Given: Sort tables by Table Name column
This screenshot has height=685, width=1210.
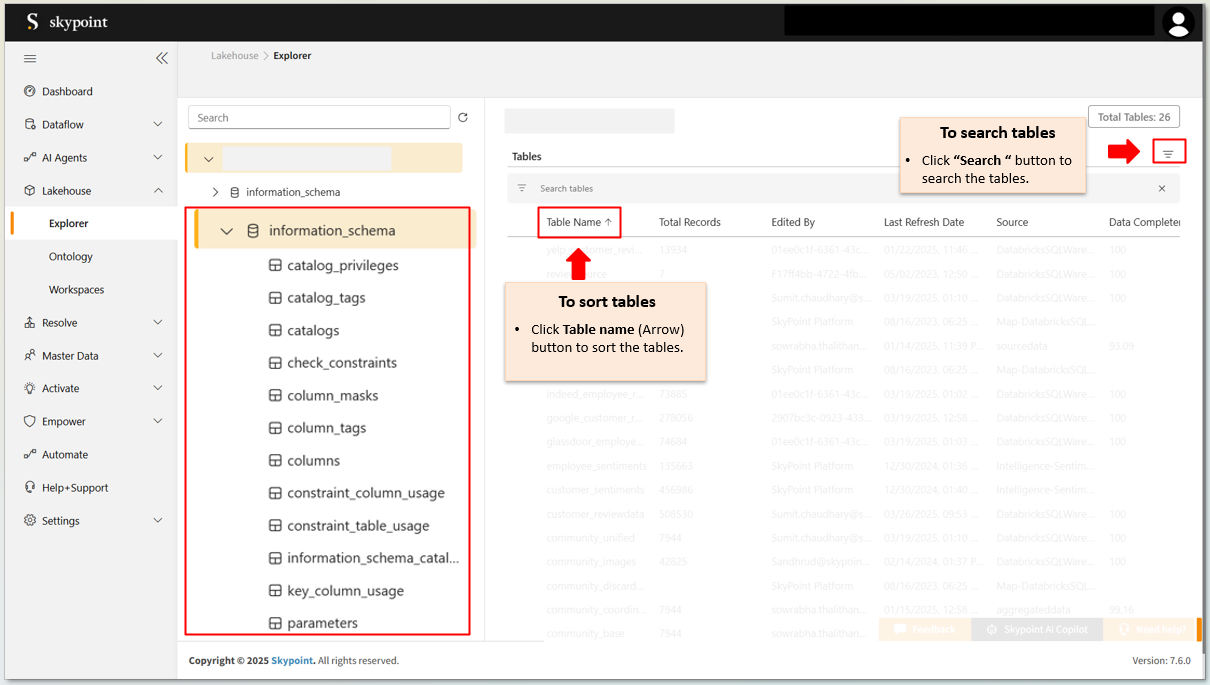Looking at the screenshot, I should point(579,222).
